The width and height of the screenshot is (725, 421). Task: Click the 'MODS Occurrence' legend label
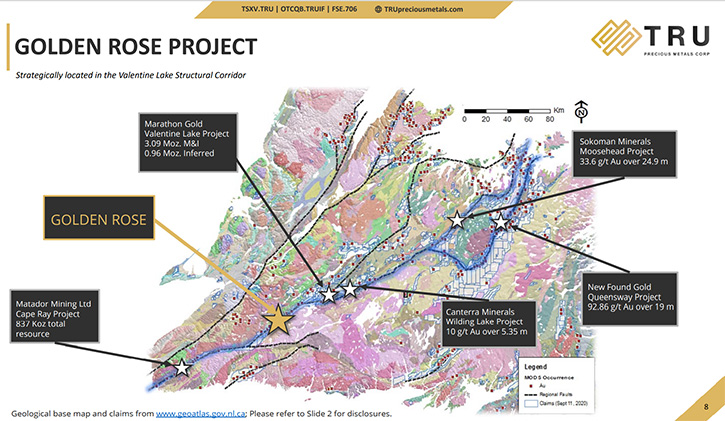[x=549, y=378]
